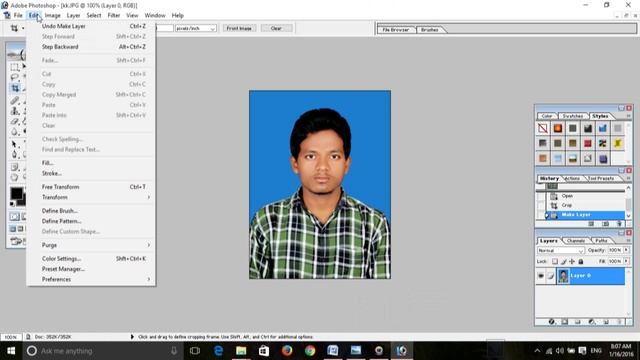Select the Make Layer history state

click(x=585, y=215)
